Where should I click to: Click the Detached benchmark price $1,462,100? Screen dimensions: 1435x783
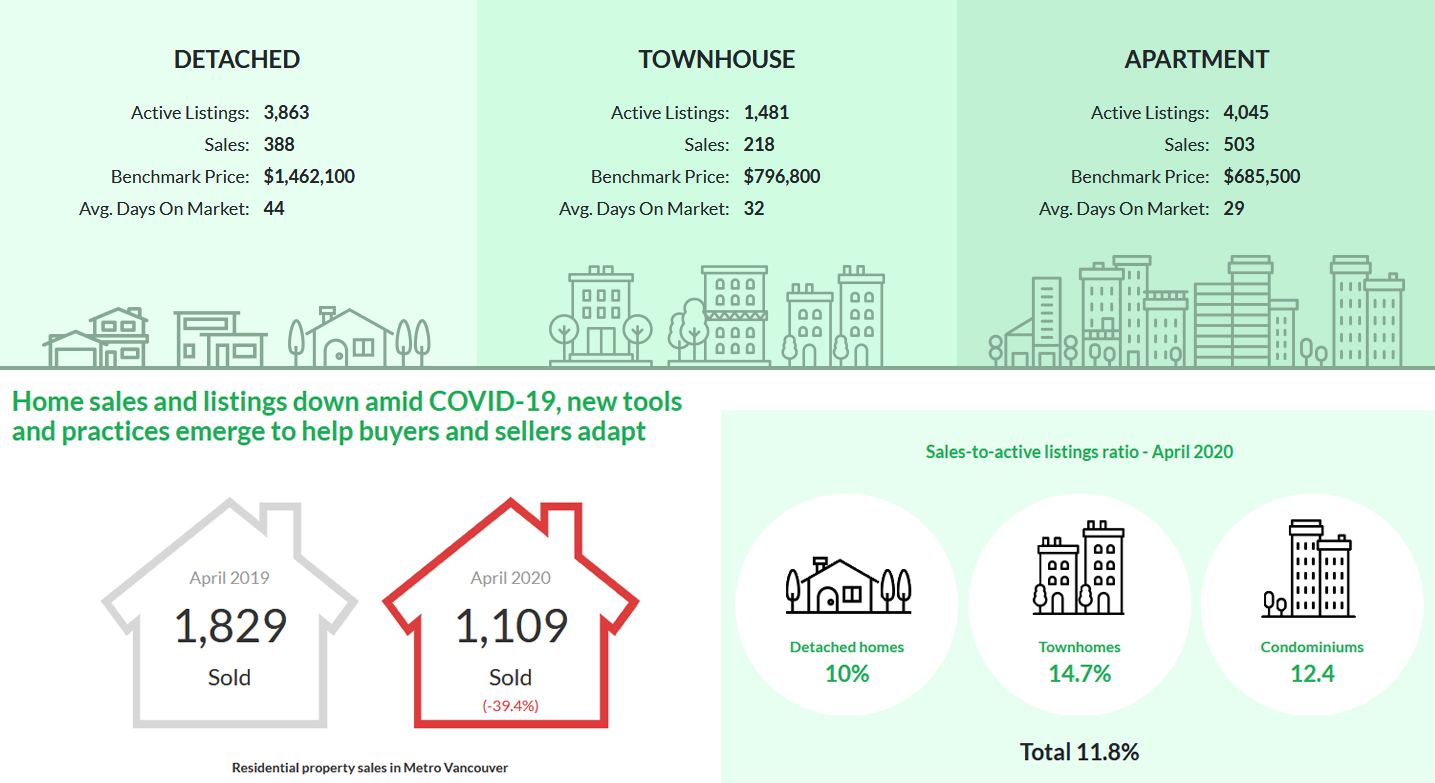coord(309,177)
